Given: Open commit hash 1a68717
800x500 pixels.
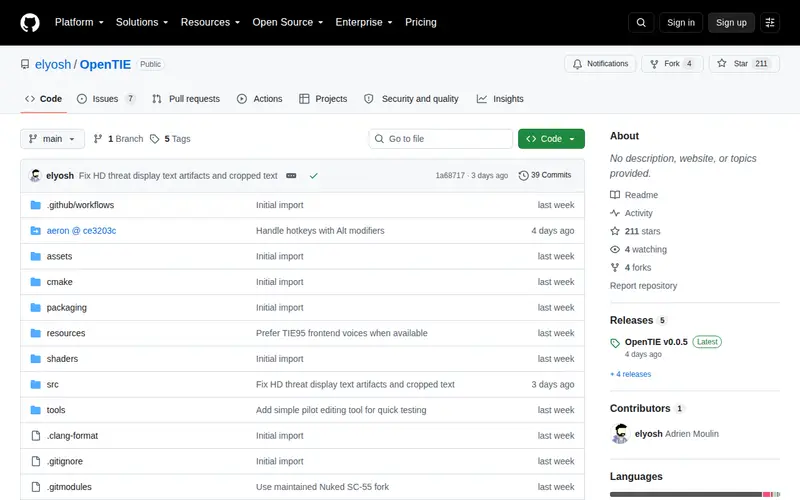Looking at the screenshot, I should pos(450,176).
